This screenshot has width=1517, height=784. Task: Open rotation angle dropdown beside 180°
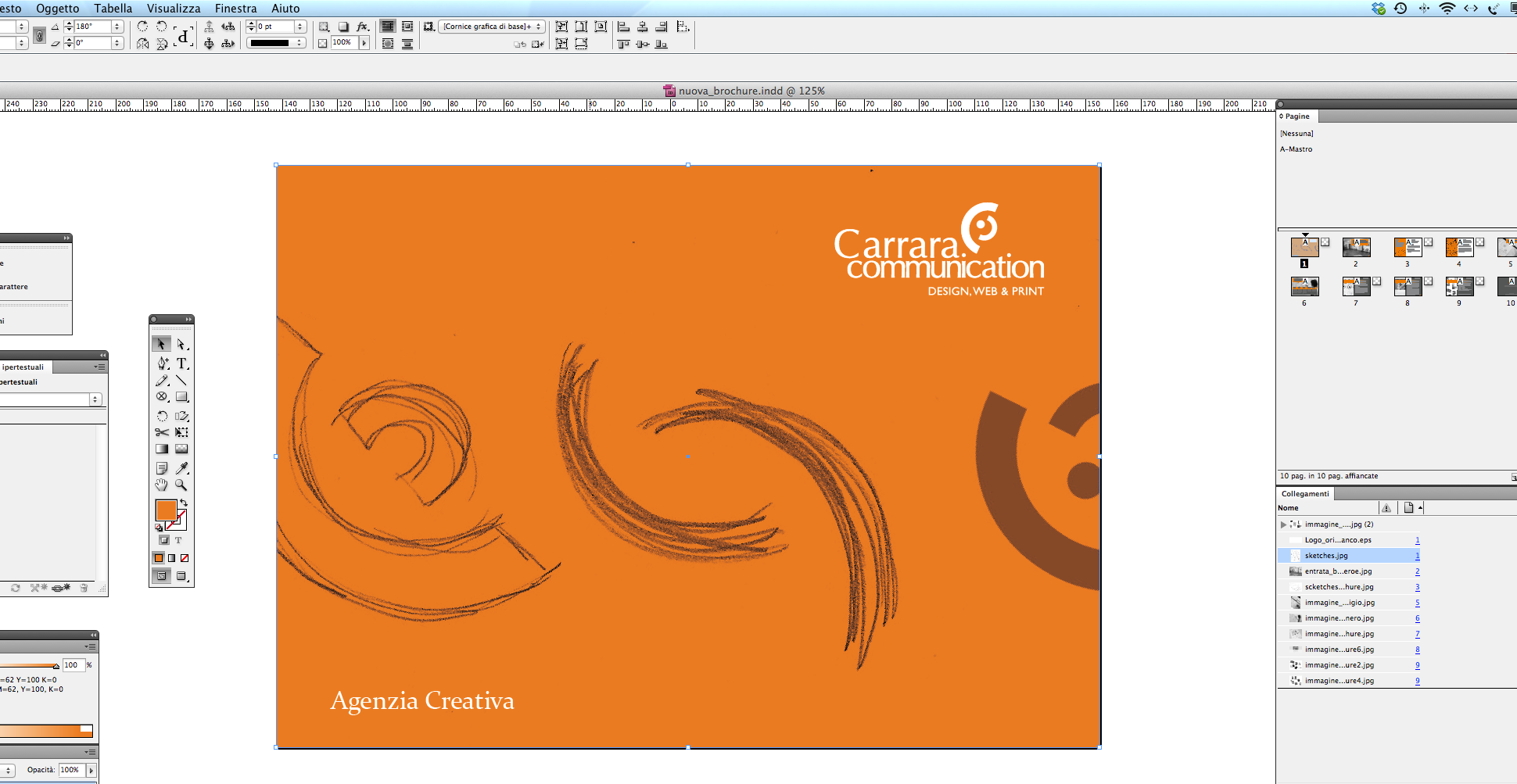pos(117,27)
